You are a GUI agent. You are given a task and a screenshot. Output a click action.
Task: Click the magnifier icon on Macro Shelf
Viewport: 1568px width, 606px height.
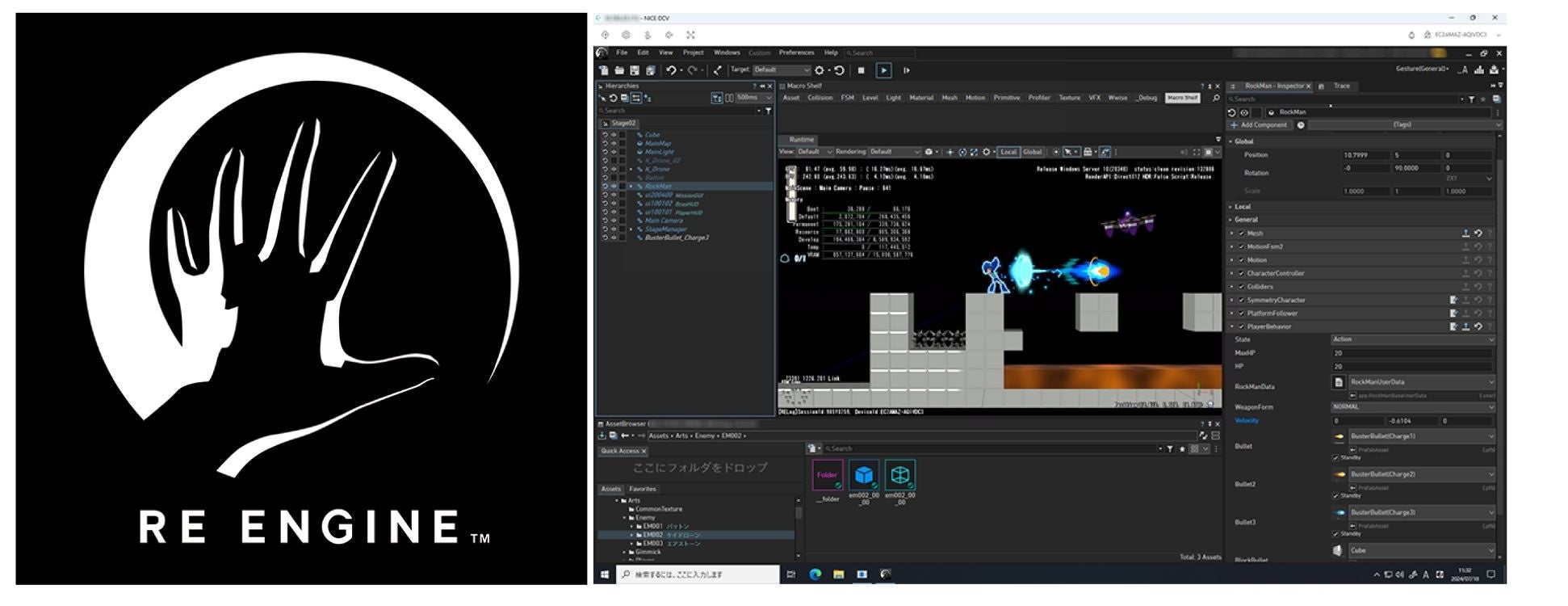1216,98
